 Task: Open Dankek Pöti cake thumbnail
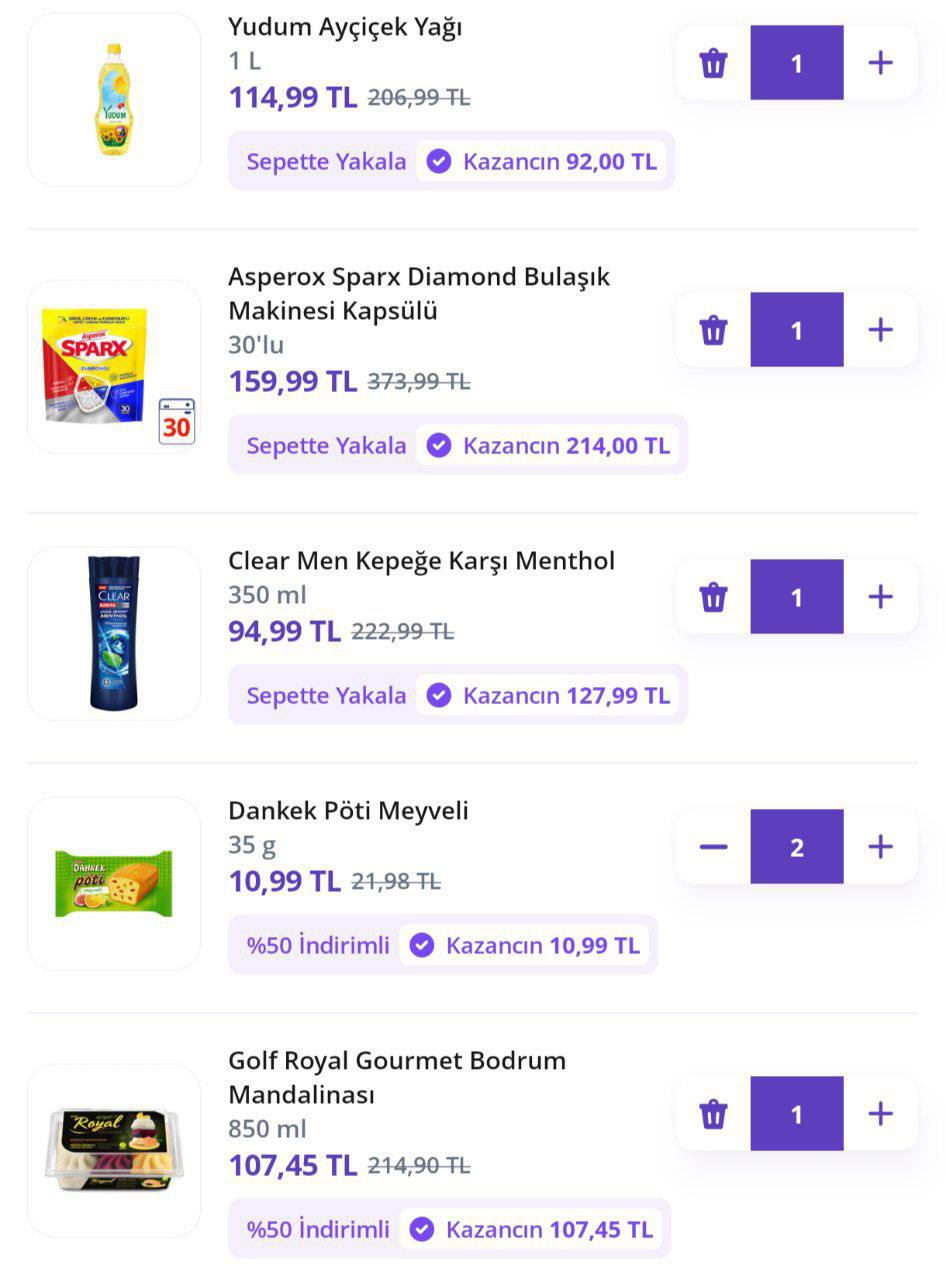pos(114,883)
